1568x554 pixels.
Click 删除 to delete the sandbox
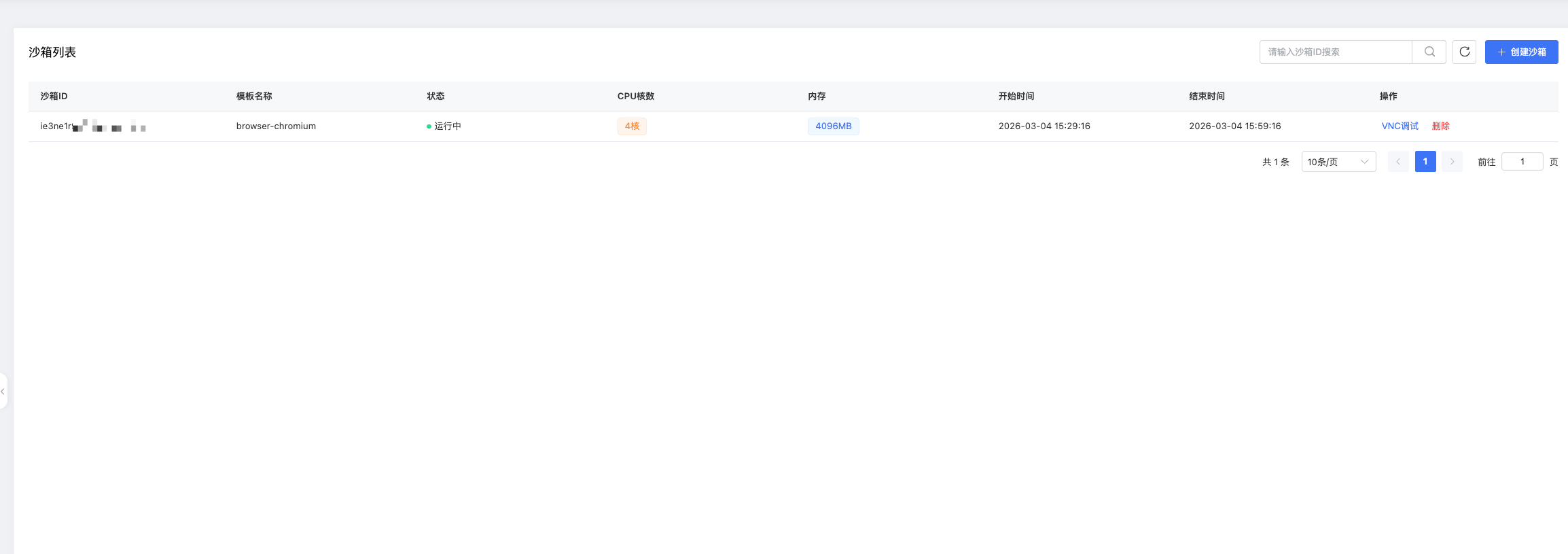click(x=1440, y=126)
